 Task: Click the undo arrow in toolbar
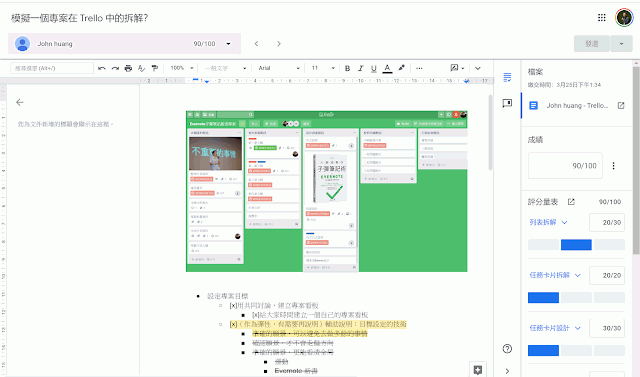click(x=102, y=68)
